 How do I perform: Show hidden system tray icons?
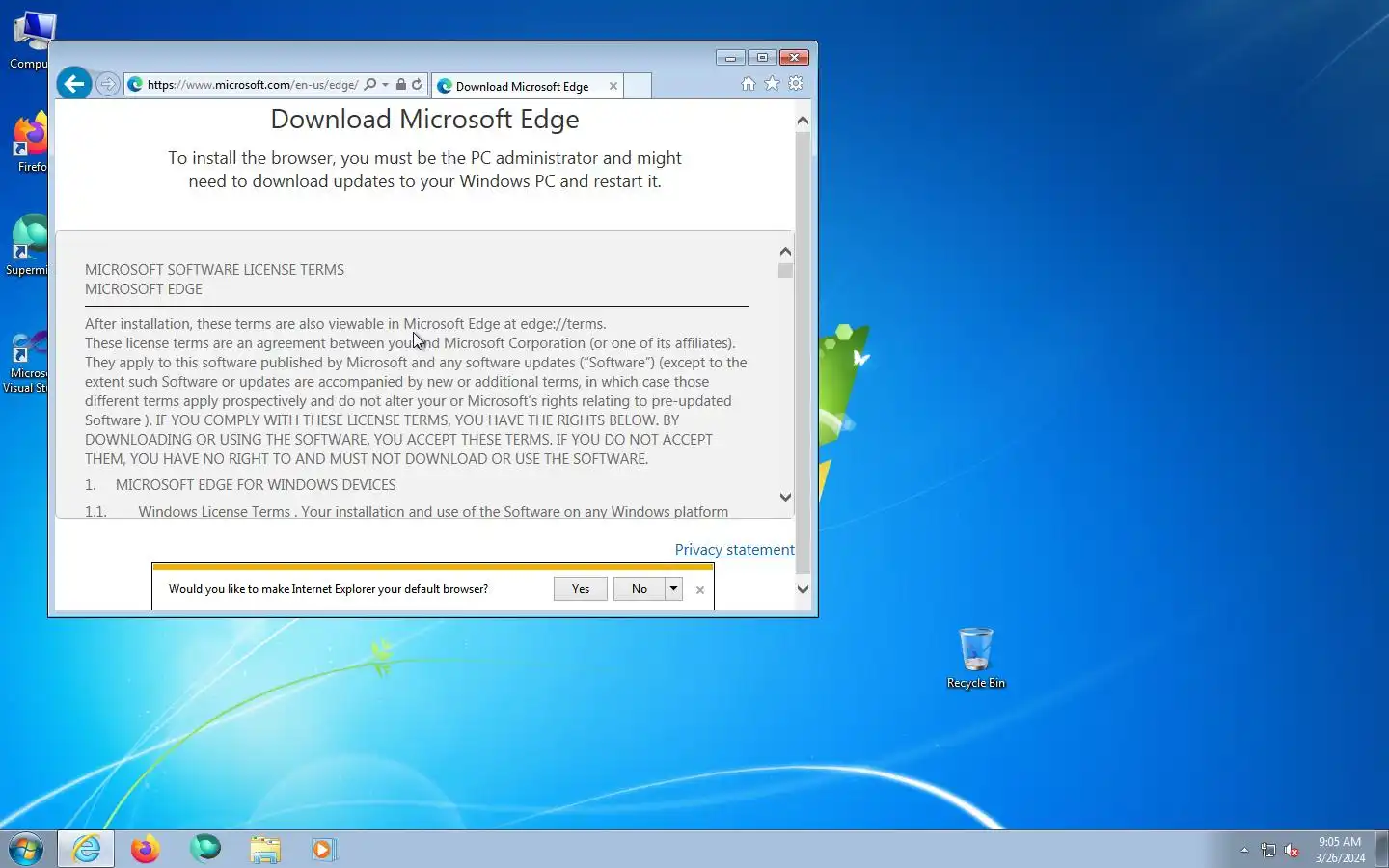coord(1244,850)
